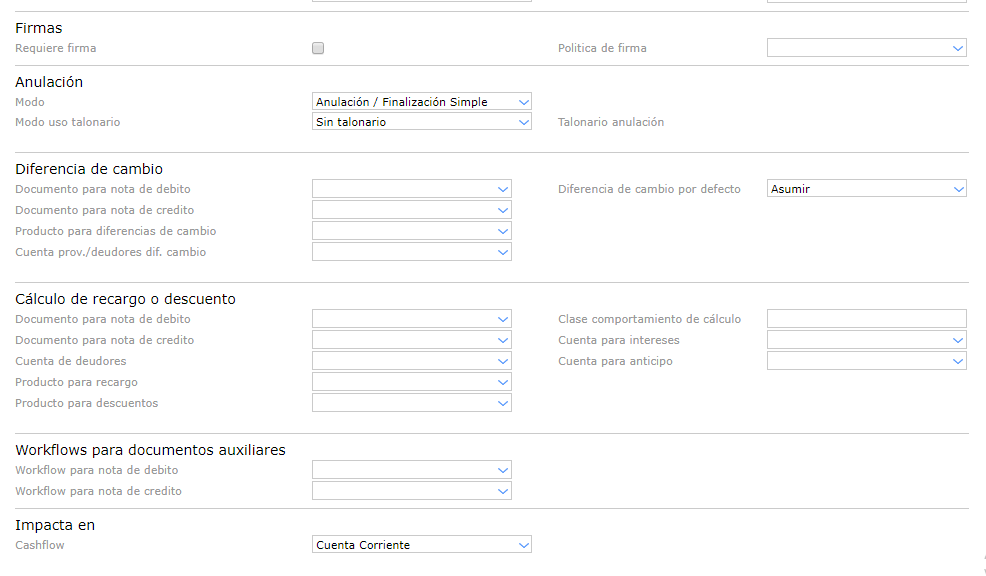Open Diferencia de cambio nota de debito dropdown
986x576 pixels.
pos(411,189)
